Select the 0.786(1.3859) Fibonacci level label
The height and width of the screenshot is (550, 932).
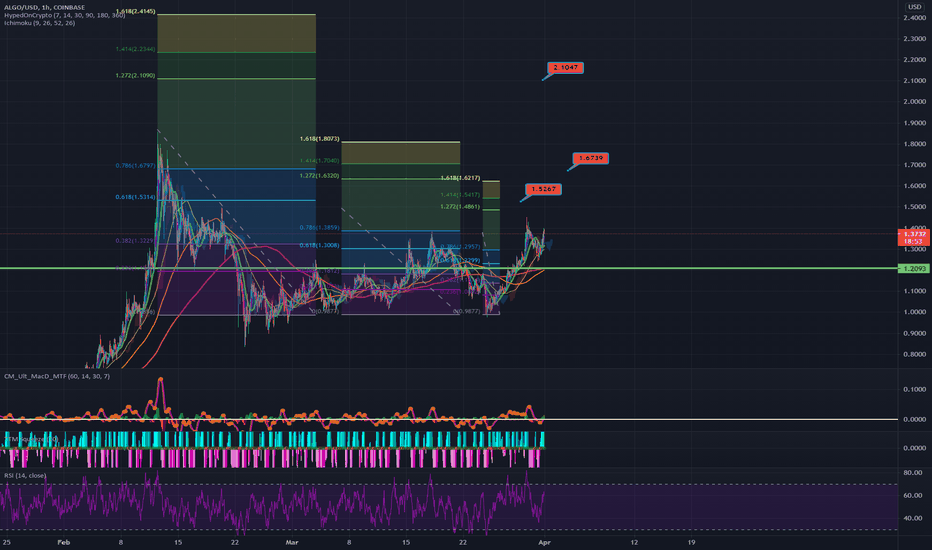(x=320, y=228)
